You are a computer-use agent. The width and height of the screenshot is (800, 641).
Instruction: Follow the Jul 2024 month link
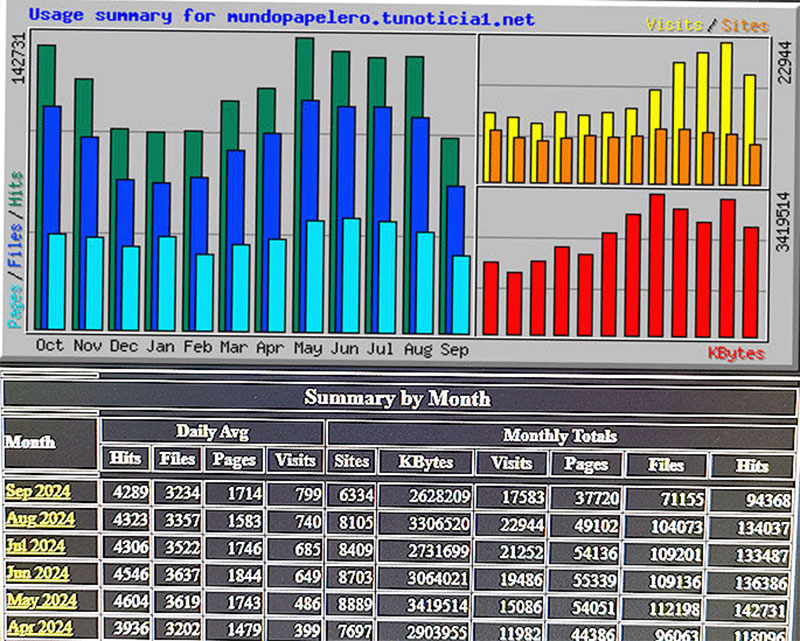pos(36,546)
